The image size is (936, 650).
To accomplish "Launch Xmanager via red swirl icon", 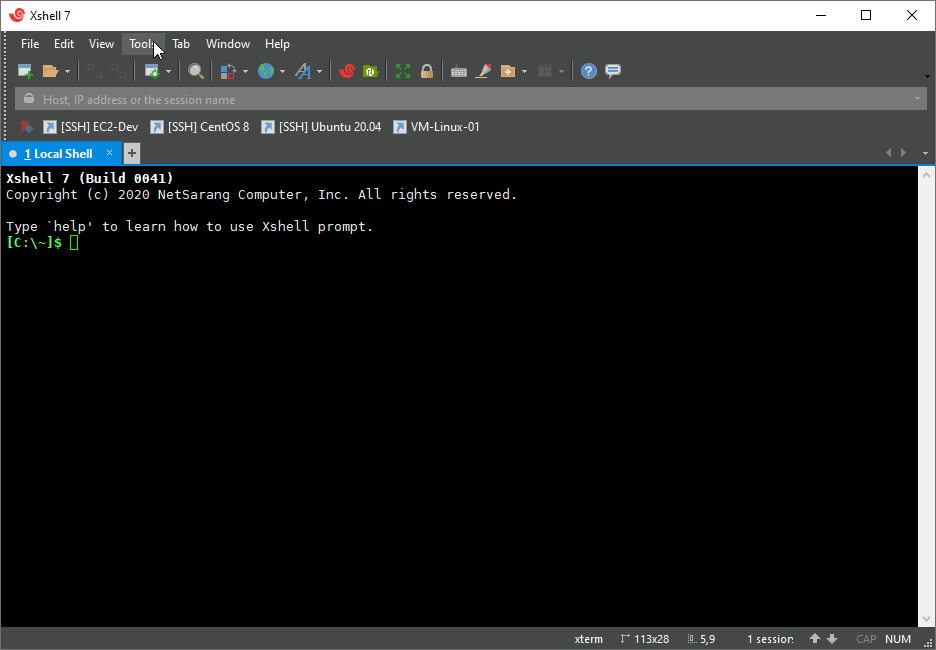I will (347, 72).
